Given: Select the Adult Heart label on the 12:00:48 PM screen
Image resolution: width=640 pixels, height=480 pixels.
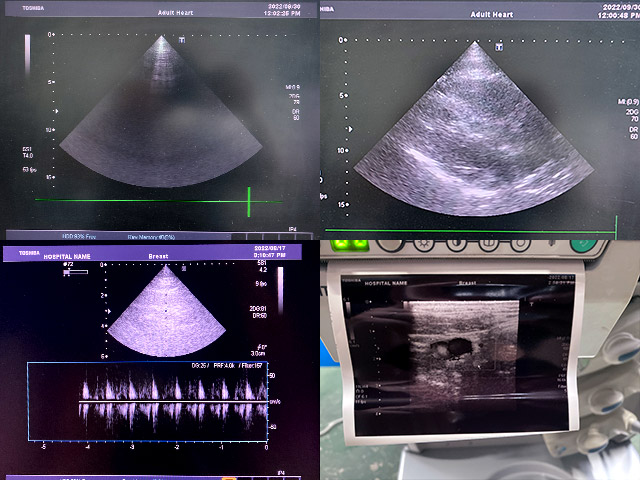Looking at the screenshot, I should click(x=492, y=14).
